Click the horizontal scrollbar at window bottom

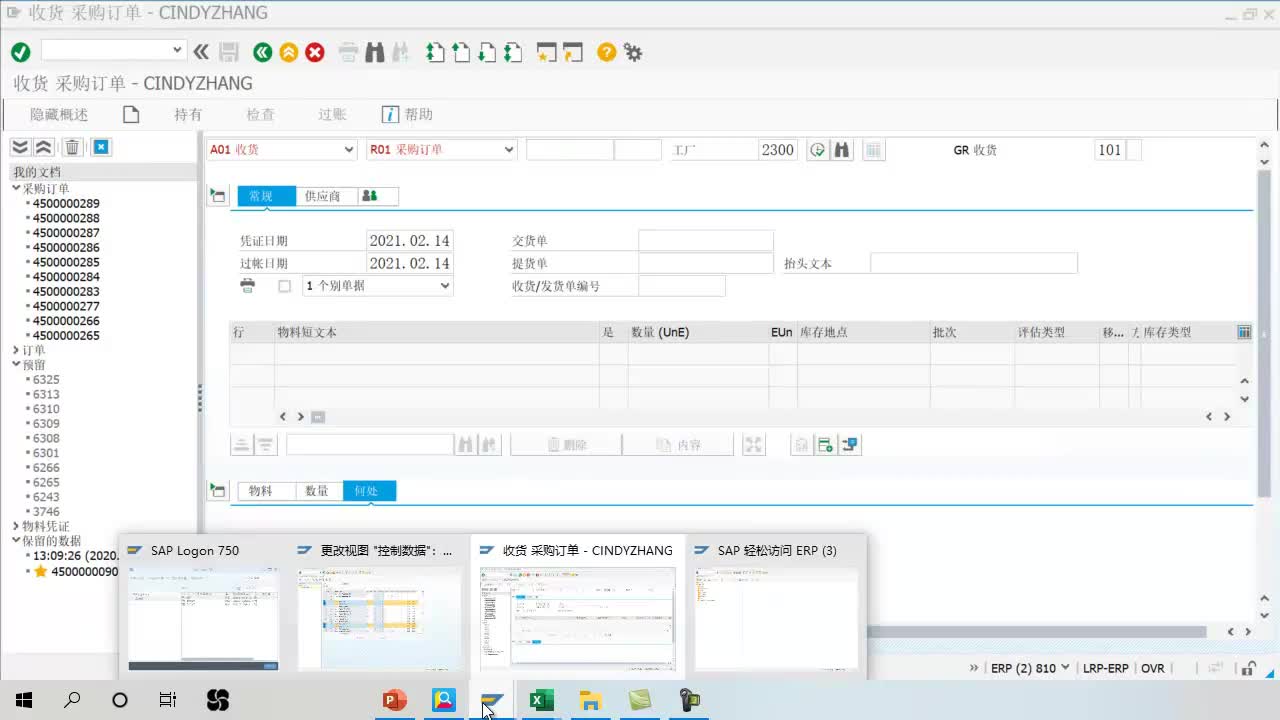[1036, 632]
